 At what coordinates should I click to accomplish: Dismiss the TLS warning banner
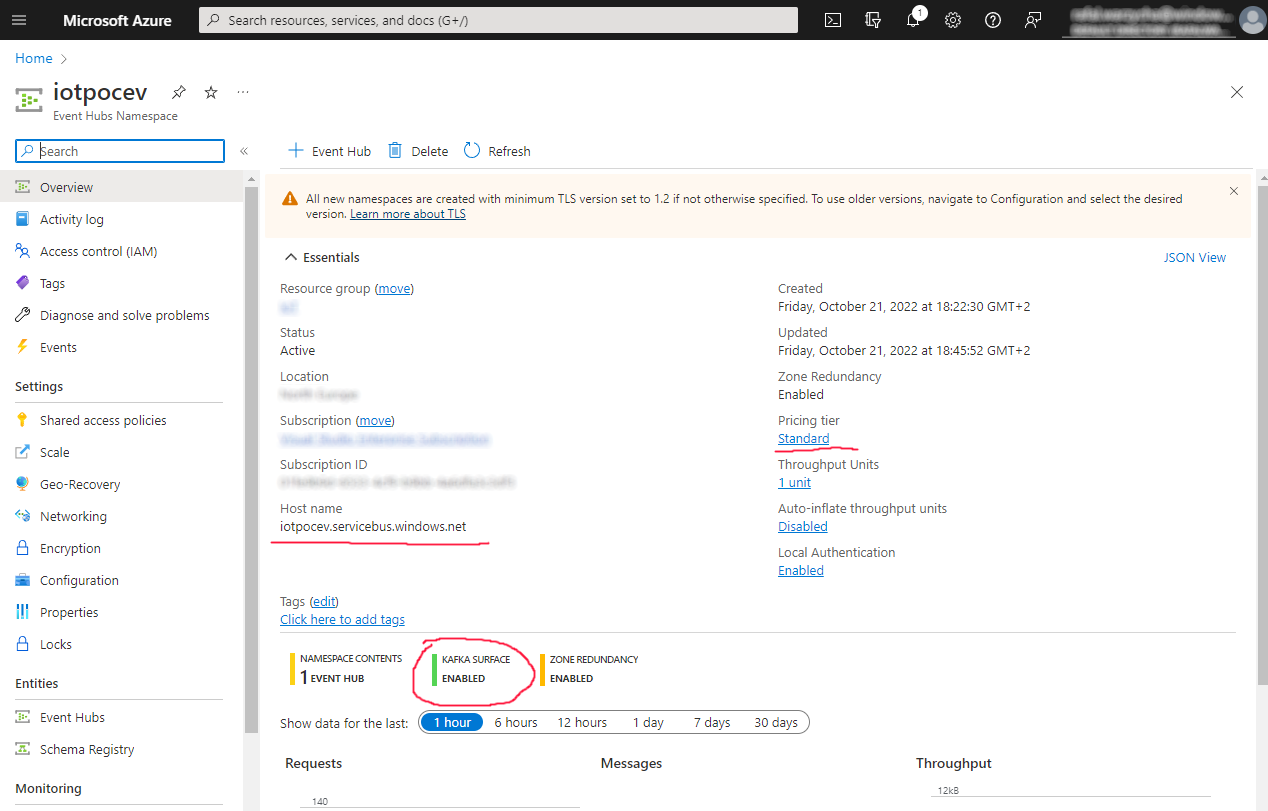[1233, 191]
